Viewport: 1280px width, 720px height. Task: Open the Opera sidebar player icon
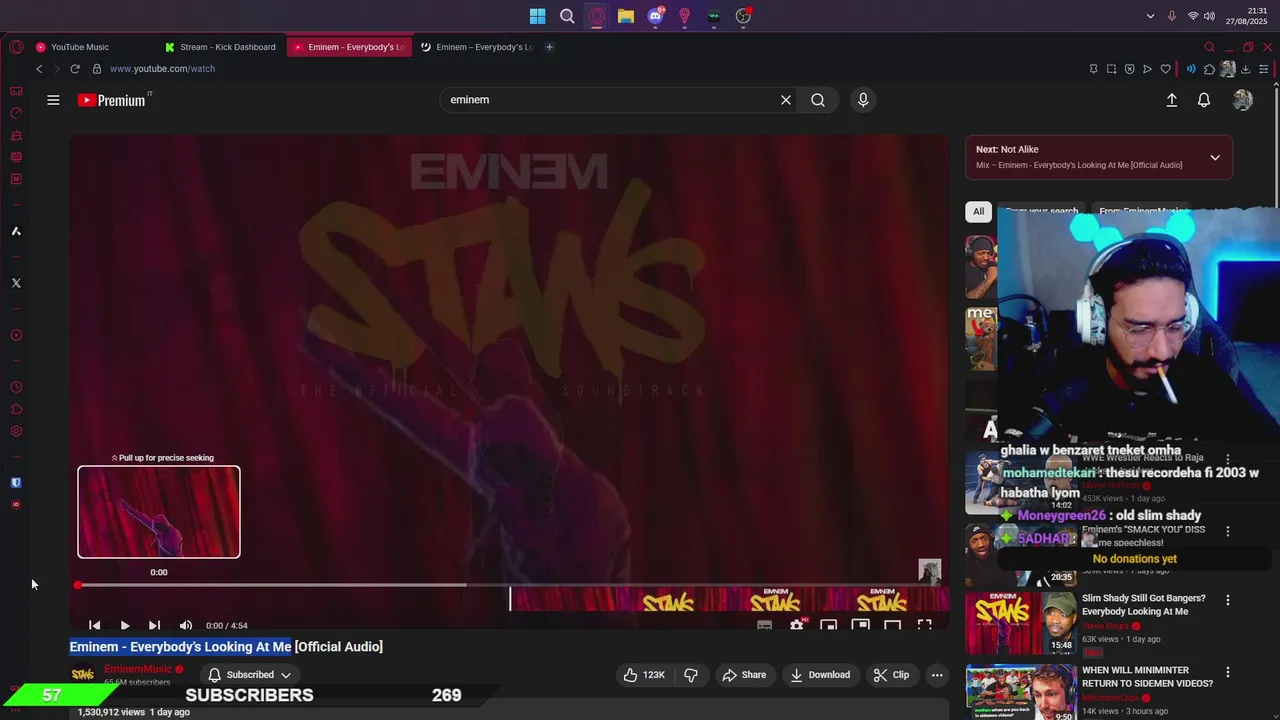[x=16, y=335]
